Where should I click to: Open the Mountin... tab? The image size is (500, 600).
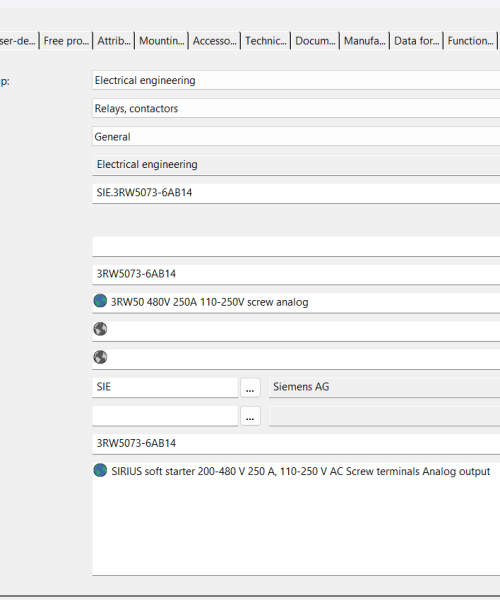[x=161, y=41]
